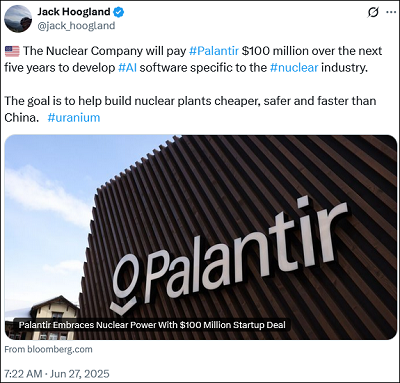Screen dimensions: 400x383
Task: Open the #nuclear hashtag
Action: [x=294, y=68]
